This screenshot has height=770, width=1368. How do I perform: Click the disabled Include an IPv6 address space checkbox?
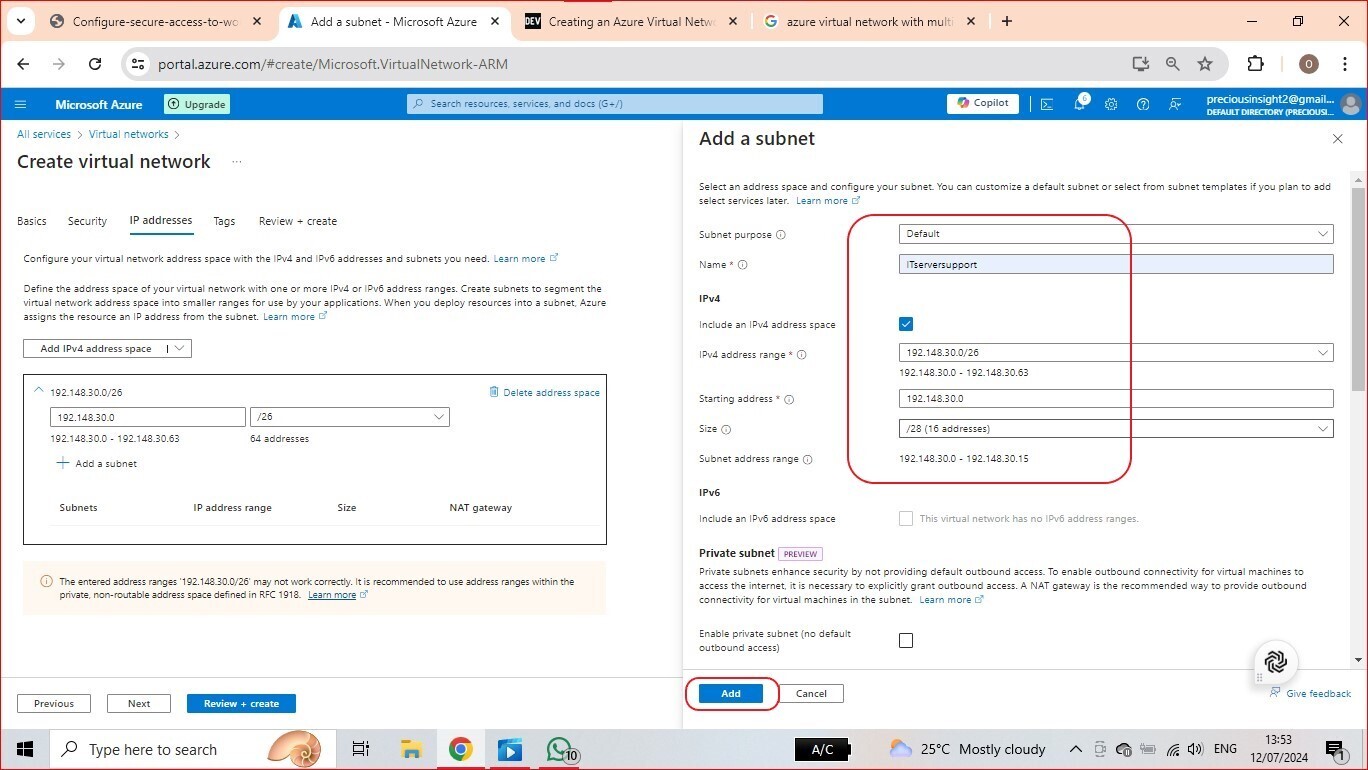[906, 518]
